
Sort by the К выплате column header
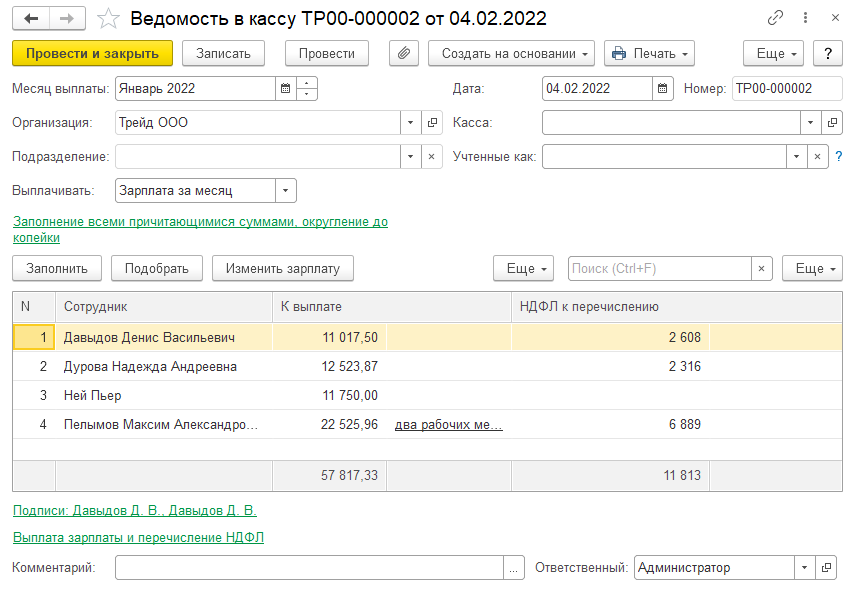pyautogui.click(x=392, y=306)
